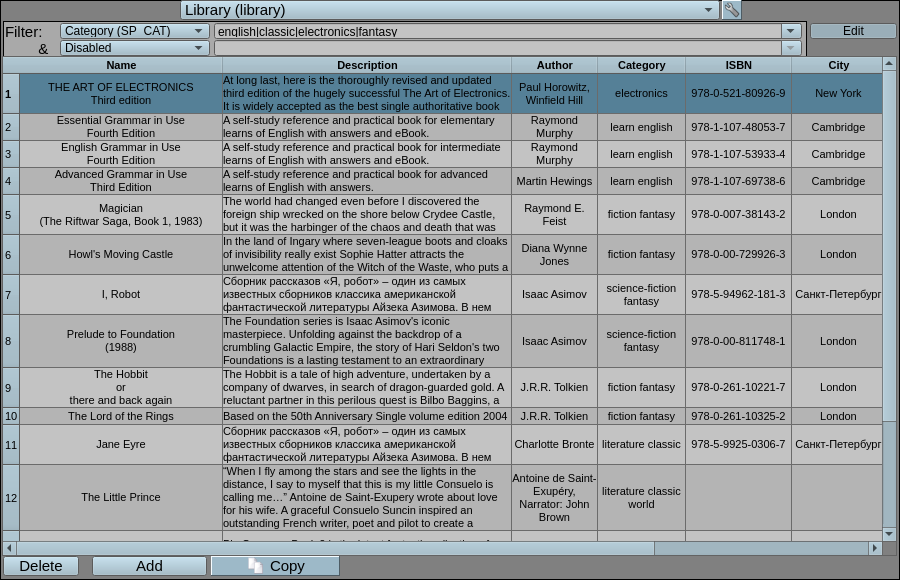Click ISBN 978-0-007-38143-2 cell
This screenshot has height=580, width=900.
click(738, 215)
